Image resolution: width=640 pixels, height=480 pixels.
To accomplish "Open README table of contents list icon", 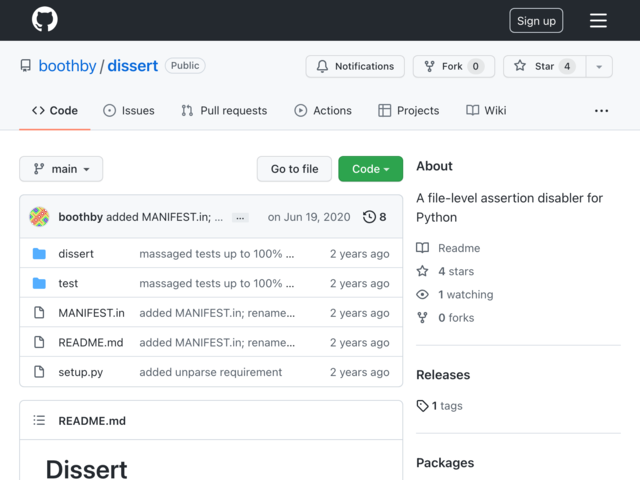I will coord(39,420).
